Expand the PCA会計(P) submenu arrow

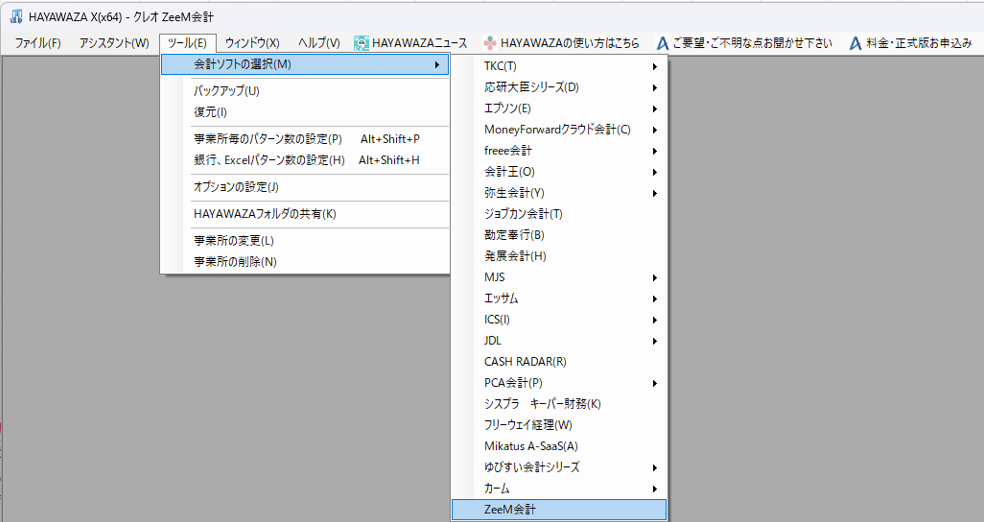(x=655, y=383)
